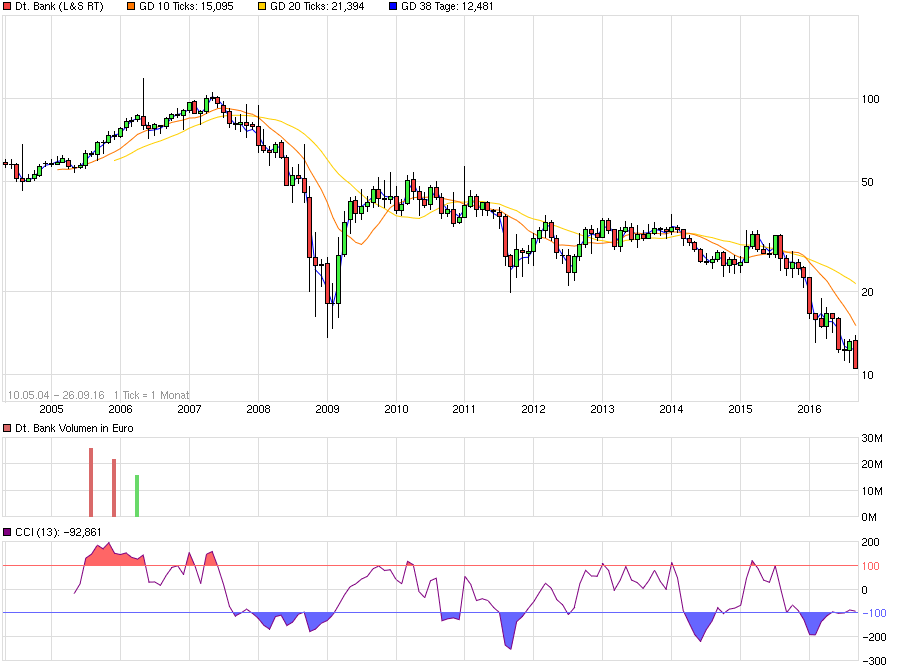Click the orange GD 10 Ticks swatch

click(x=131, y=7)
